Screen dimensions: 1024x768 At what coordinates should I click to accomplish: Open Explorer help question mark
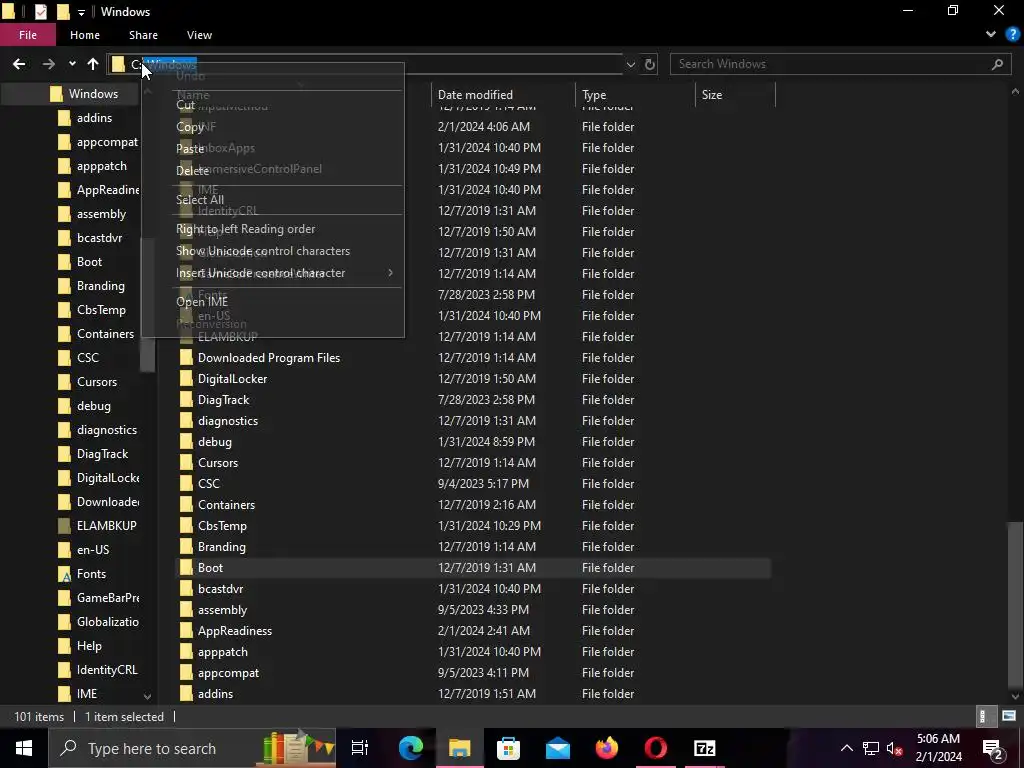(x=1012, y=35)
